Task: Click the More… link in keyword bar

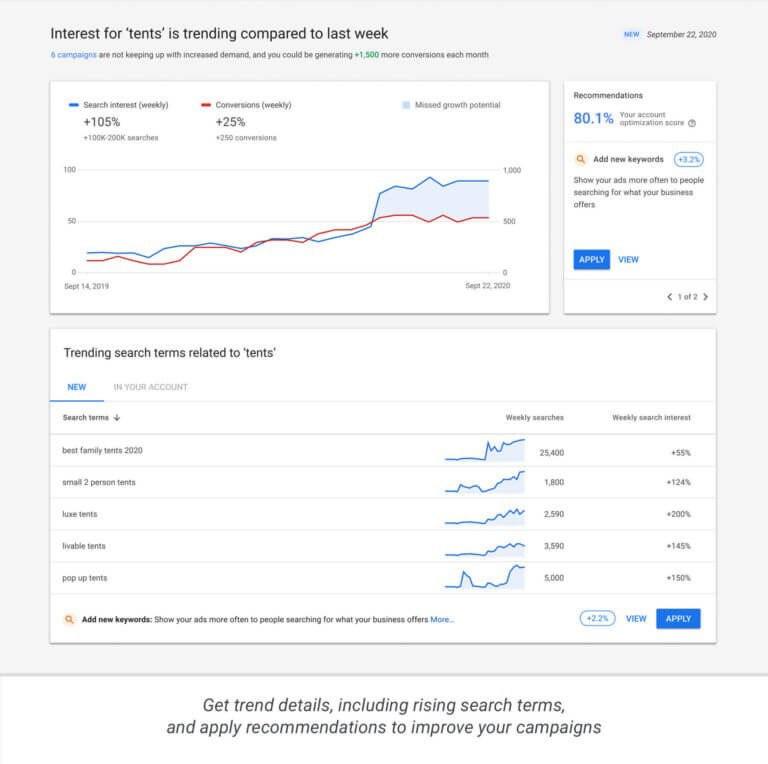Action: 442,619
